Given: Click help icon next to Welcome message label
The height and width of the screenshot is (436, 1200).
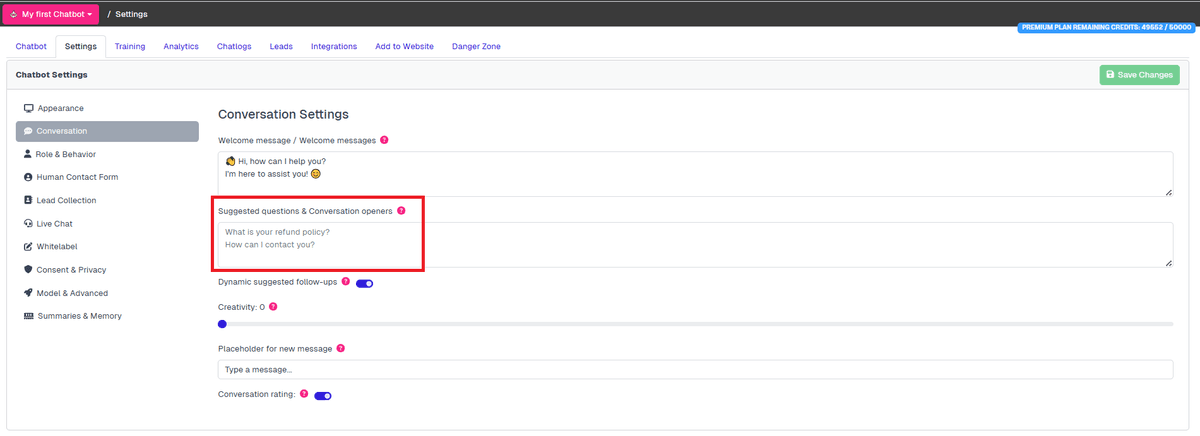Looking at the screenshot, I should point(384,140).
